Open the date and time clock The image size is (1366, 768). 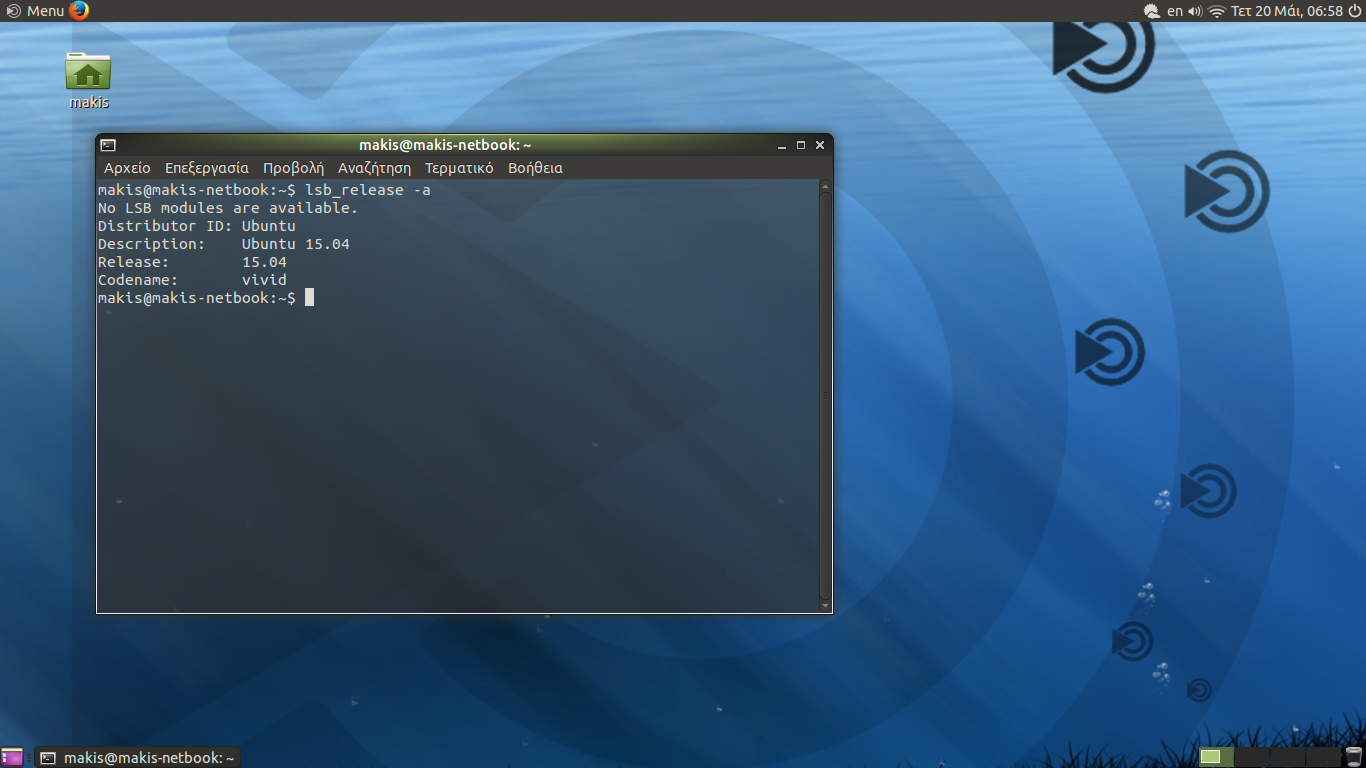1286,11
